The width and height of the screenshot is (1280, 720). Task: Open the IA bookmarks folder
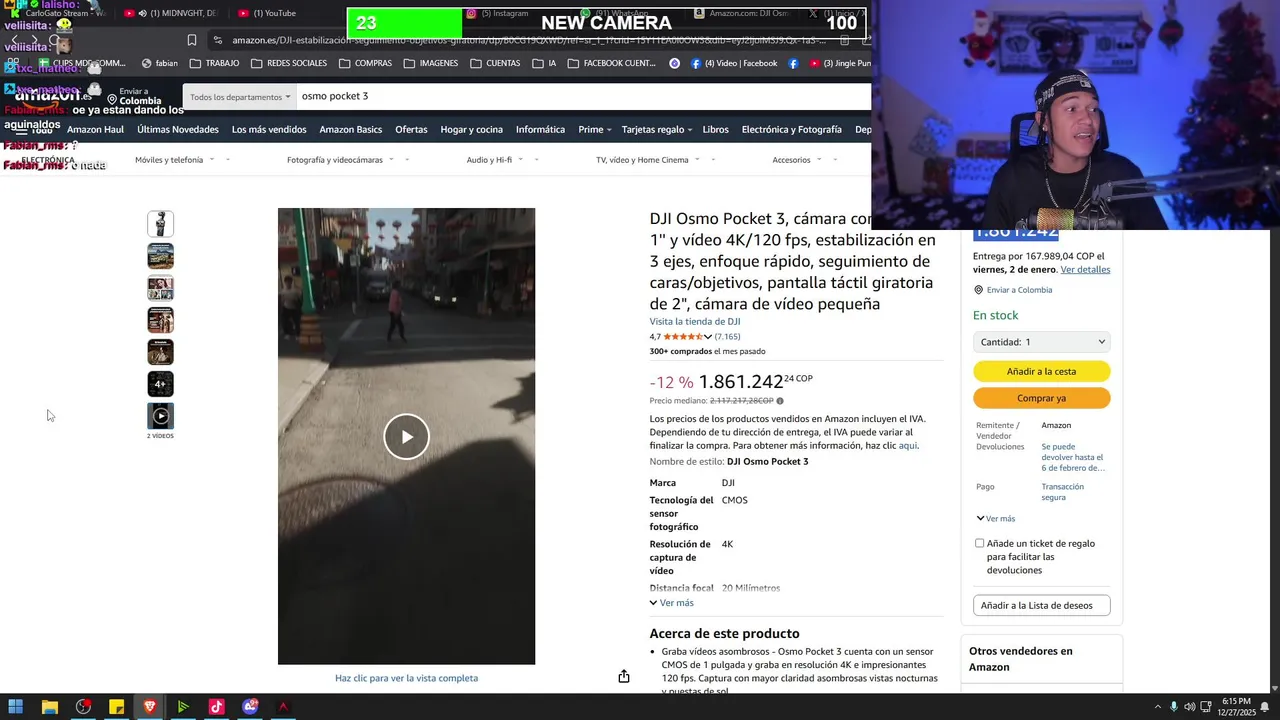point(545,63)
